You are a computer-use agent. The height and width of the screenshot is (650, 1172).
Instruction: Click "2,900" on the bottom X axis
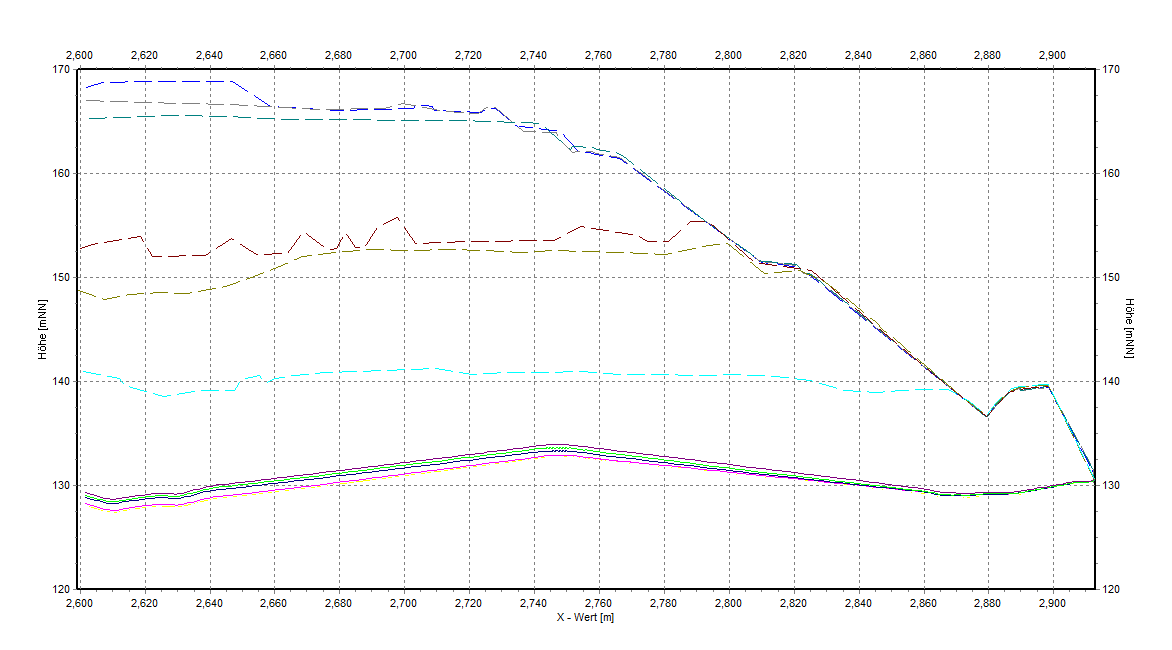1052,603
